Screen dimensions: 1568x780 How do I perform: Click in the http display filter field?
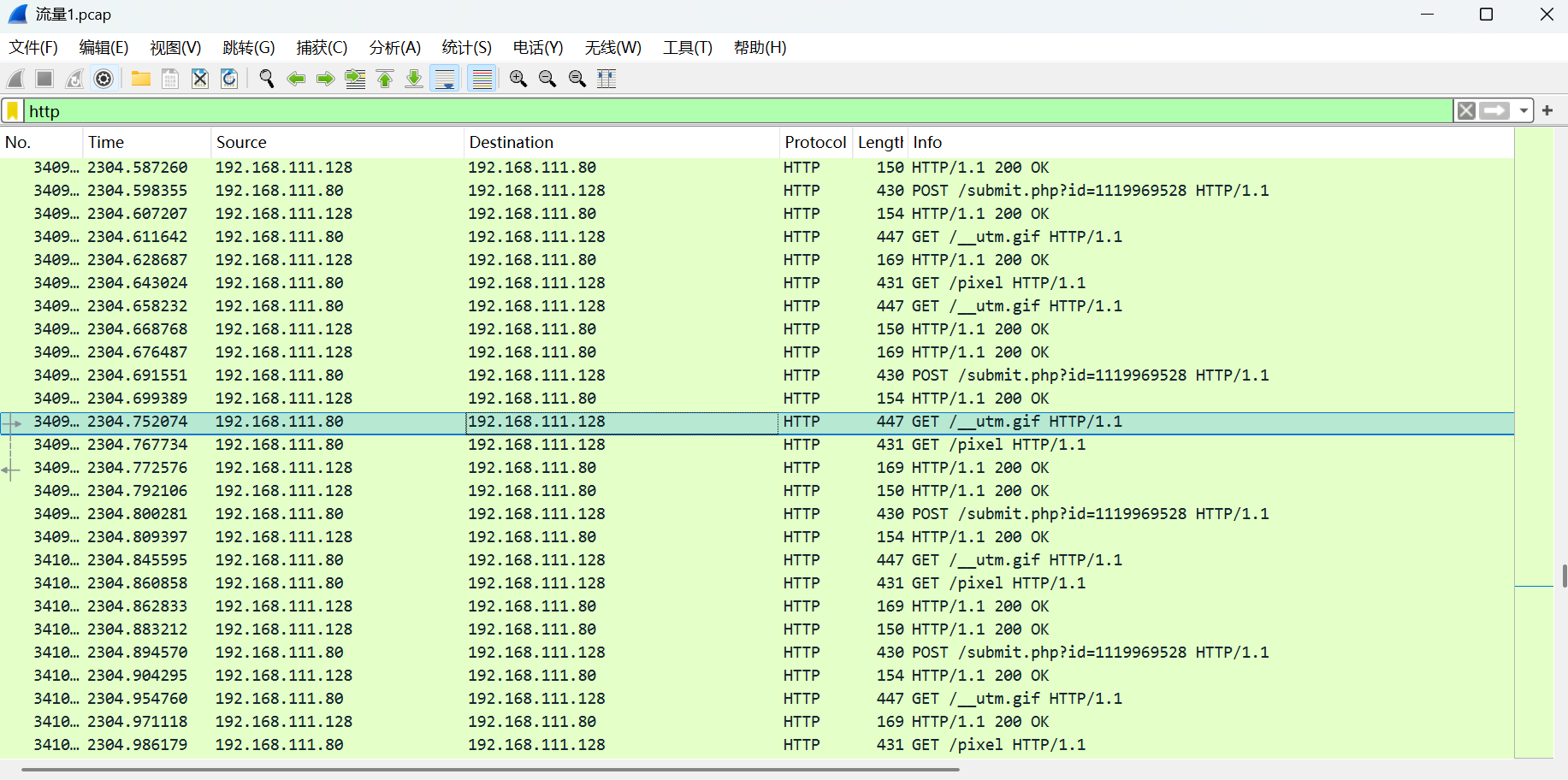coord(684,111)
